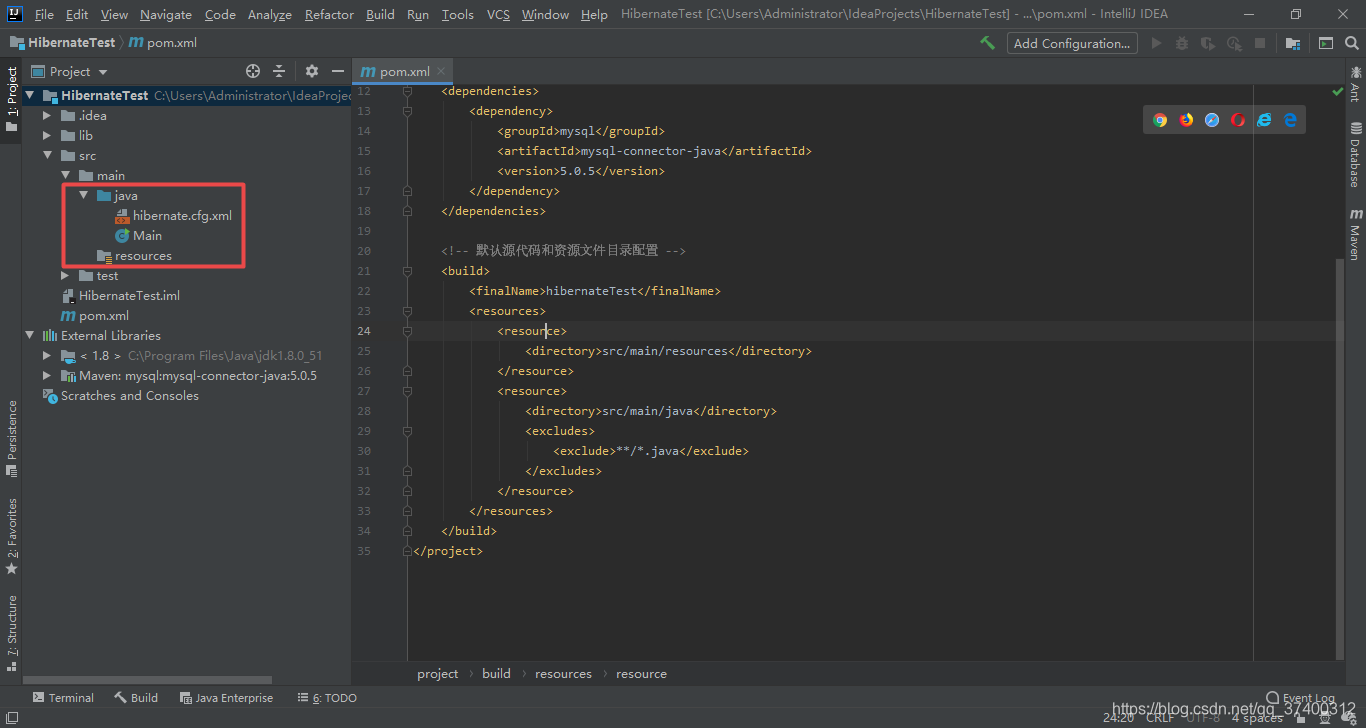Click the Stop square icon in the toolbar

1260,43
